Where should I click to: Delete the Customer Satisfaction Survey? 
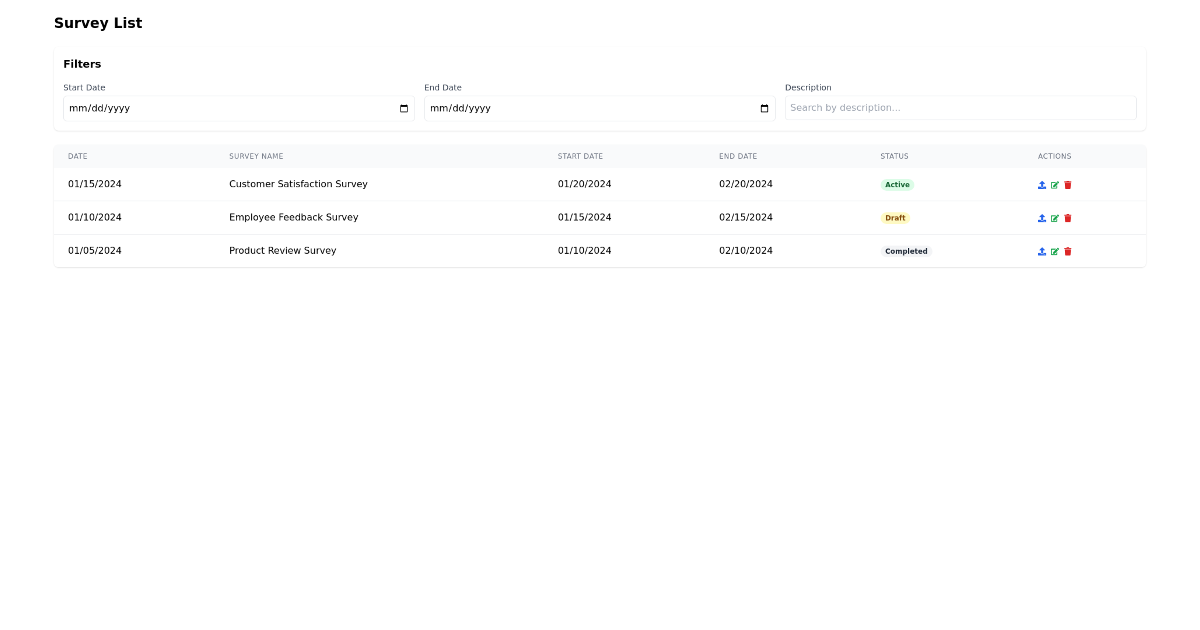[1068, 185]
